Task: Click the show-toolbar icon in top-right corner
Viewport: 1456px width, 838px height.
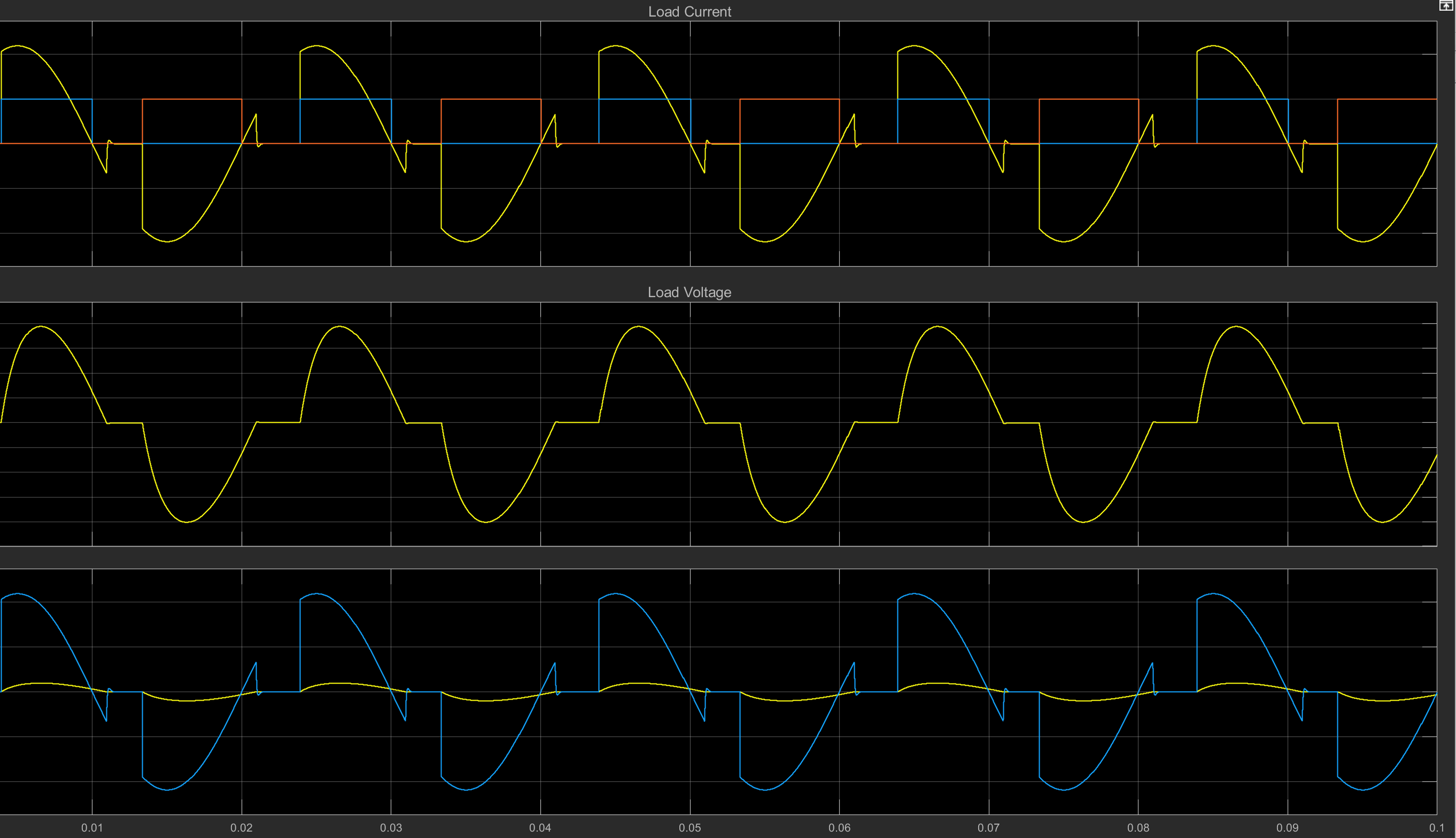Action: click(1446, 6)
